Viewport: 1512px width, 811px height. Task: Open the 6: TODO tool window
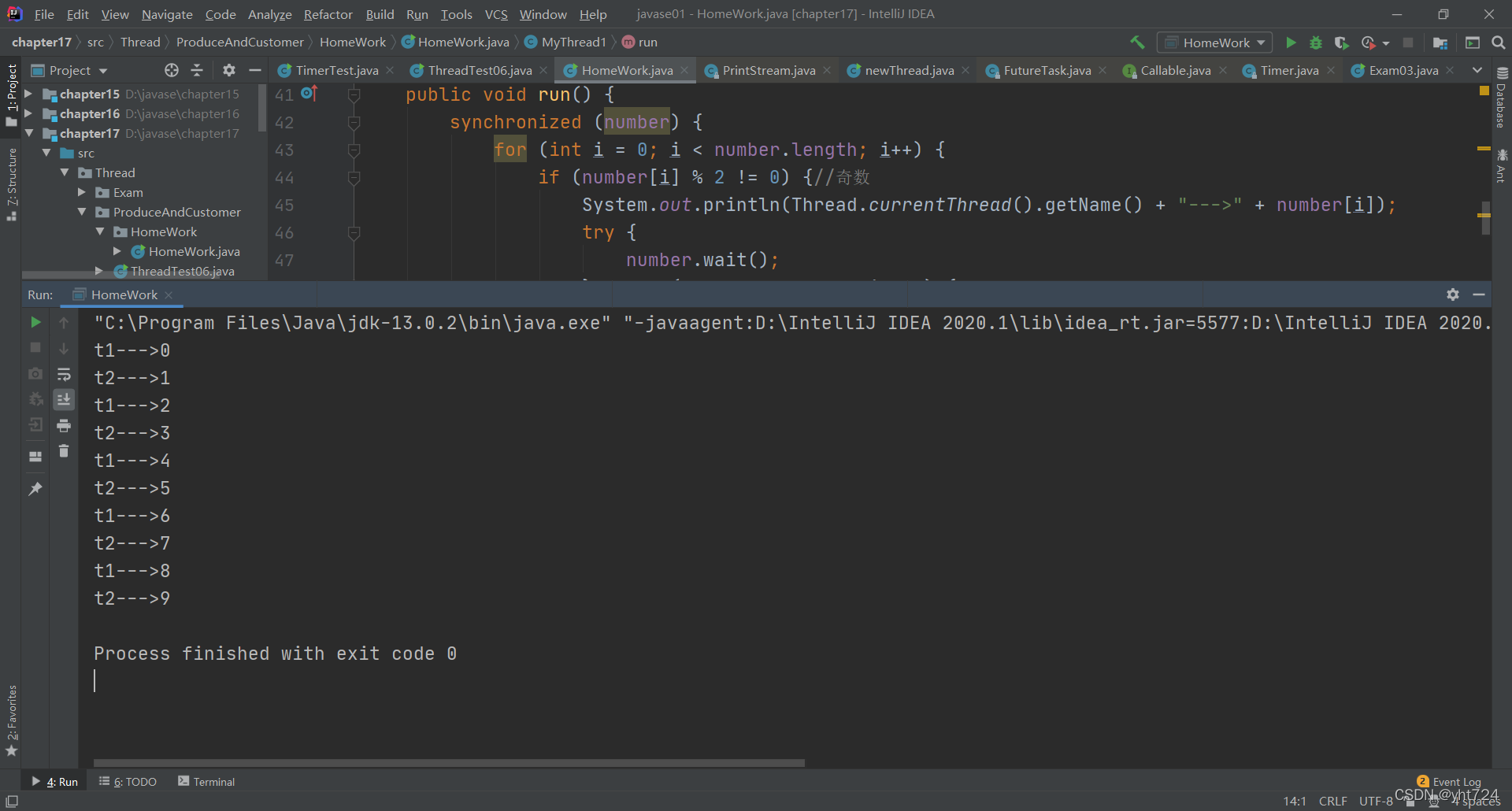(x=128, y=781)
